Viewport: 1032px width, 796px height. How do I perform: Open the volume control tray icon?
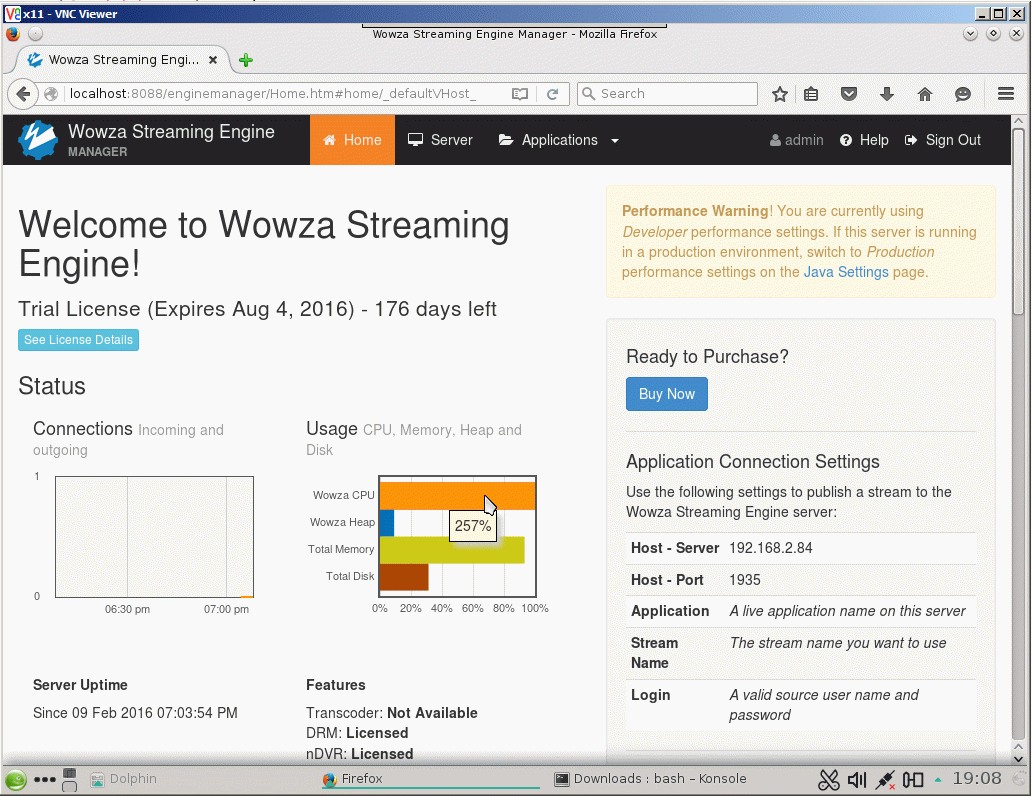857,780
